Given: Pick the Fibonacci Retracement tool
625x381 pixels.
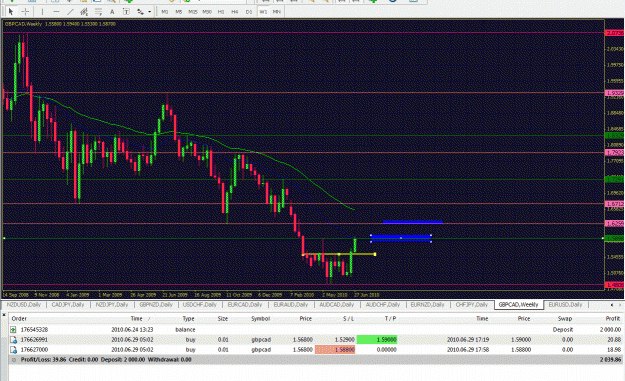Looking at the screenshot, I should click(x=98, y=12).
